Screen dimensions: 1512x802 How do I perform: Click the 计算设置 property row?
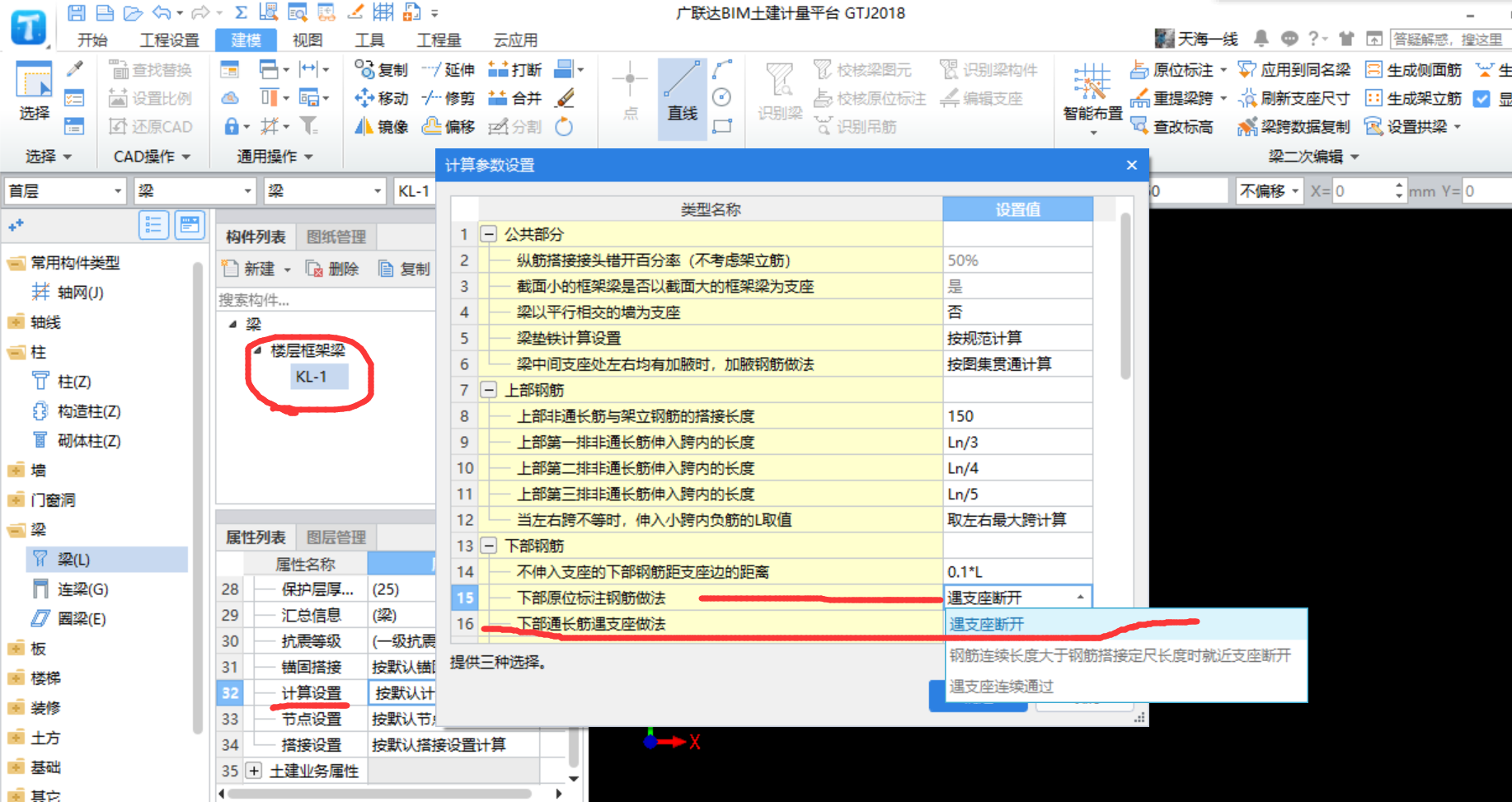coord(326,692)
